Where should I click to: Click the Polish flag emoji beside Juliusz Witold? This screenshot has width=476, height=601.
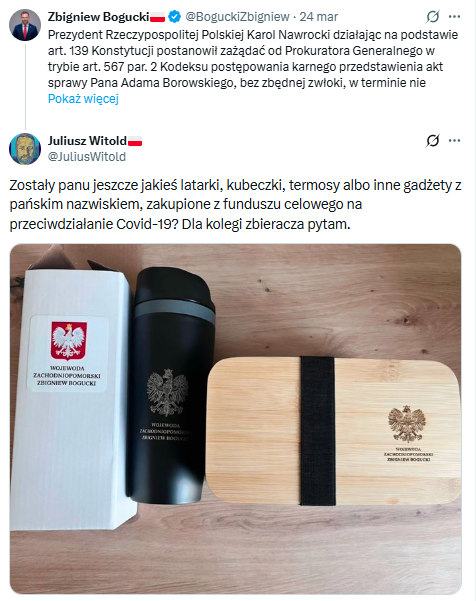135,141
